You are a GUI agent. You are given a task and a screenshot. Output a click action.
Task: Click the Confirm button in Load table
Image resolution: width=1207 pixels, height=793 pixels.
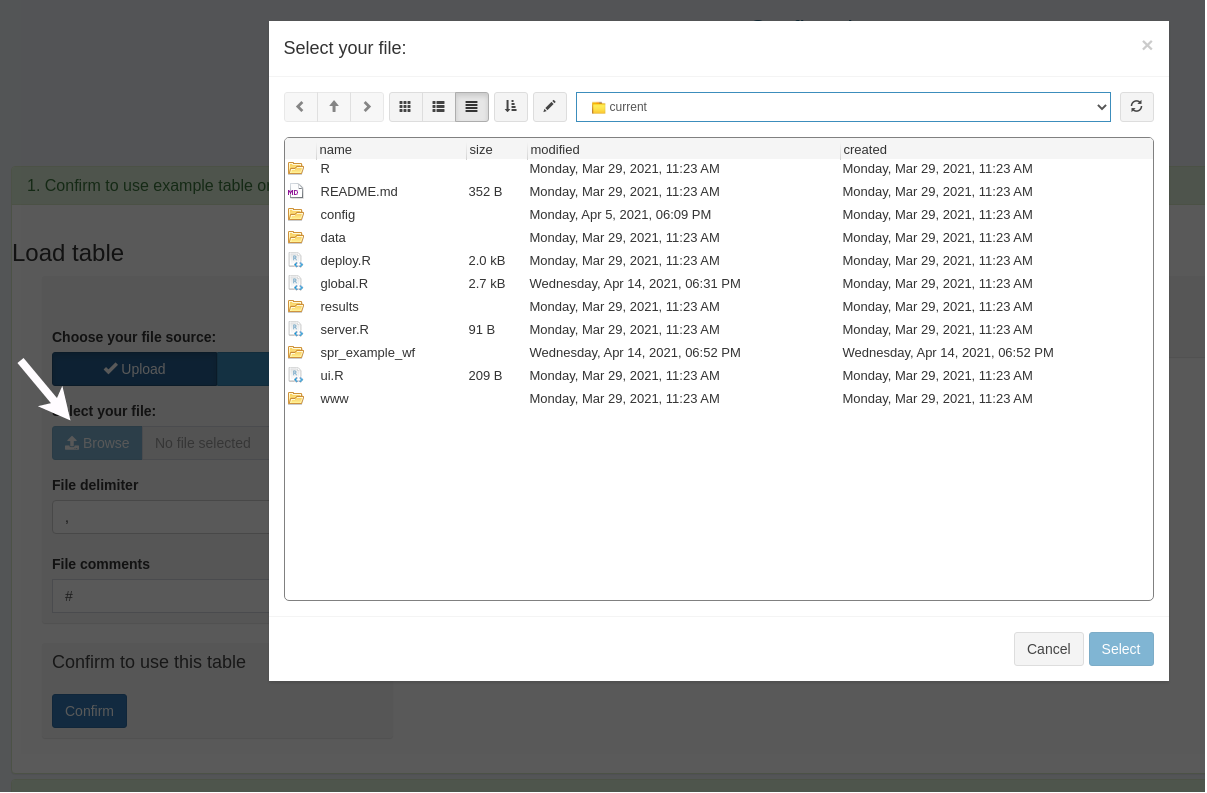[89, 711]
